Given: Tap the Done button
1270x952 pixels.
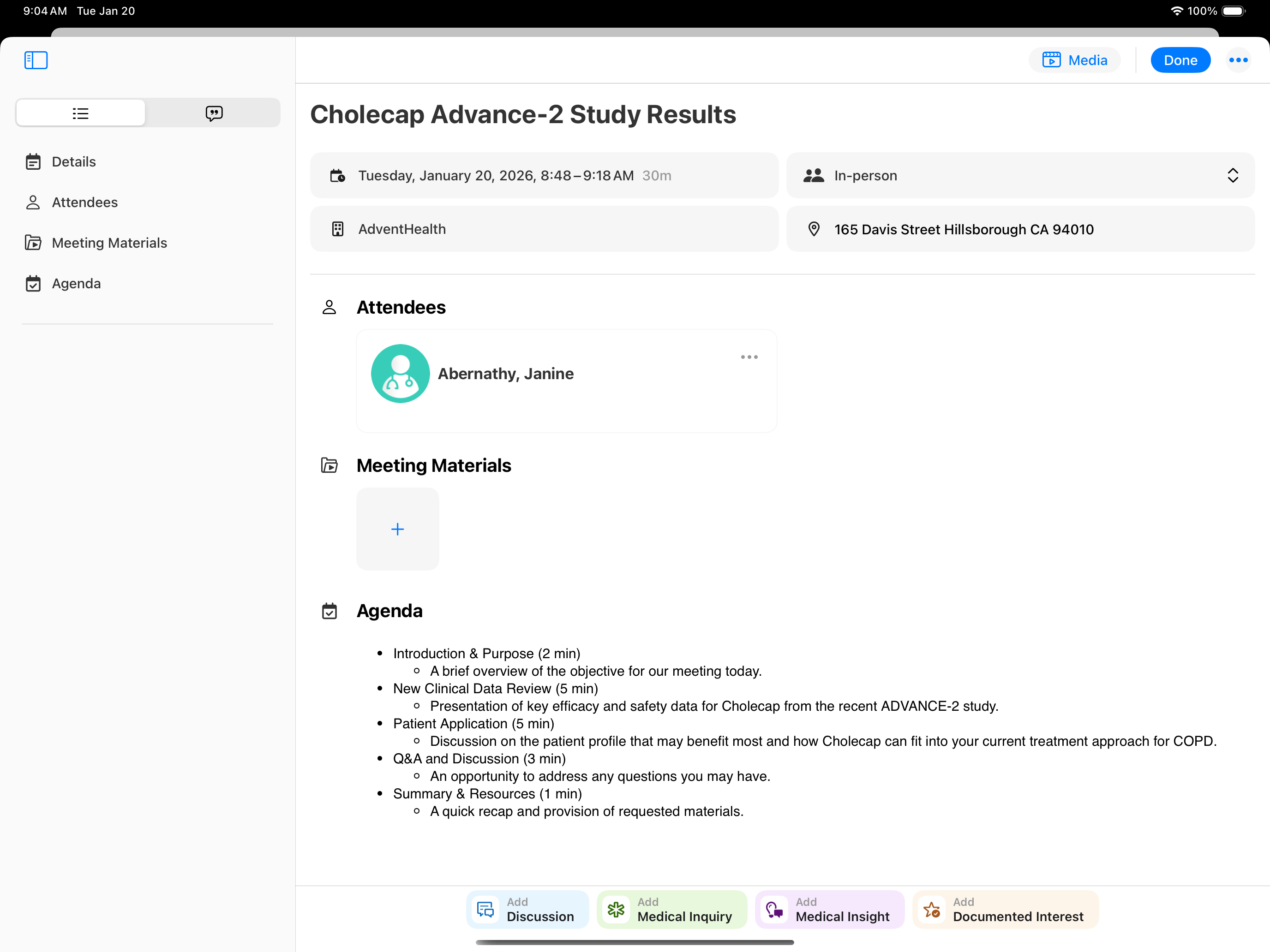Looking at the screenshot, I should [x=1180, y=60].
